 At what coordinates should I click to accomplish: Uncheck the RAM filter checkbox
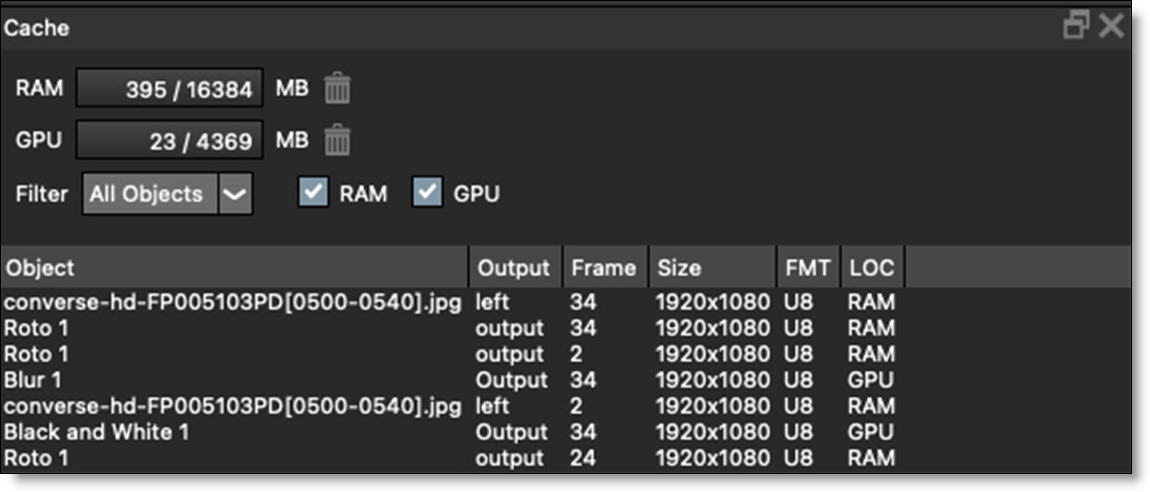pos(313,194)
